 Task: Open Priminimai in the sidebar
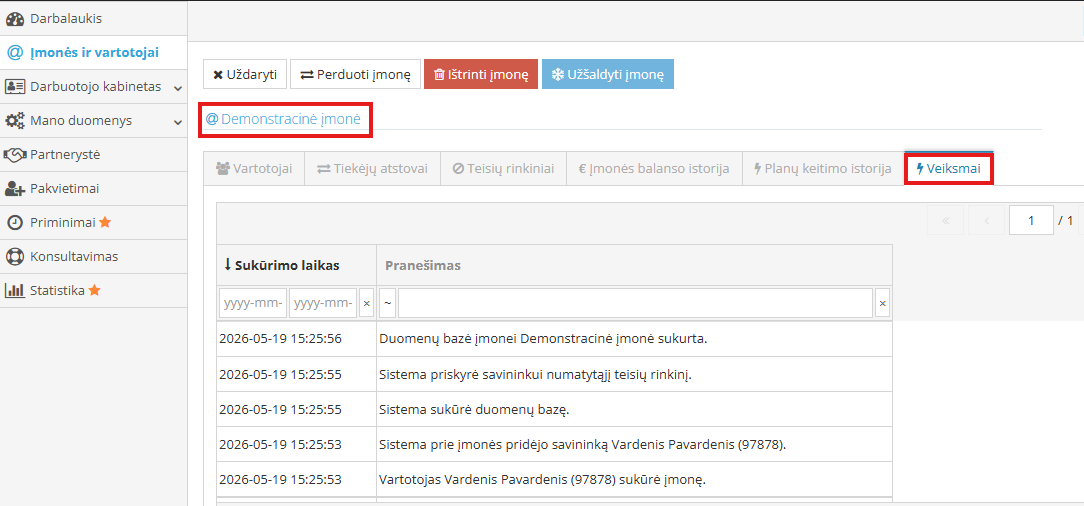click(x=93, y=223)
